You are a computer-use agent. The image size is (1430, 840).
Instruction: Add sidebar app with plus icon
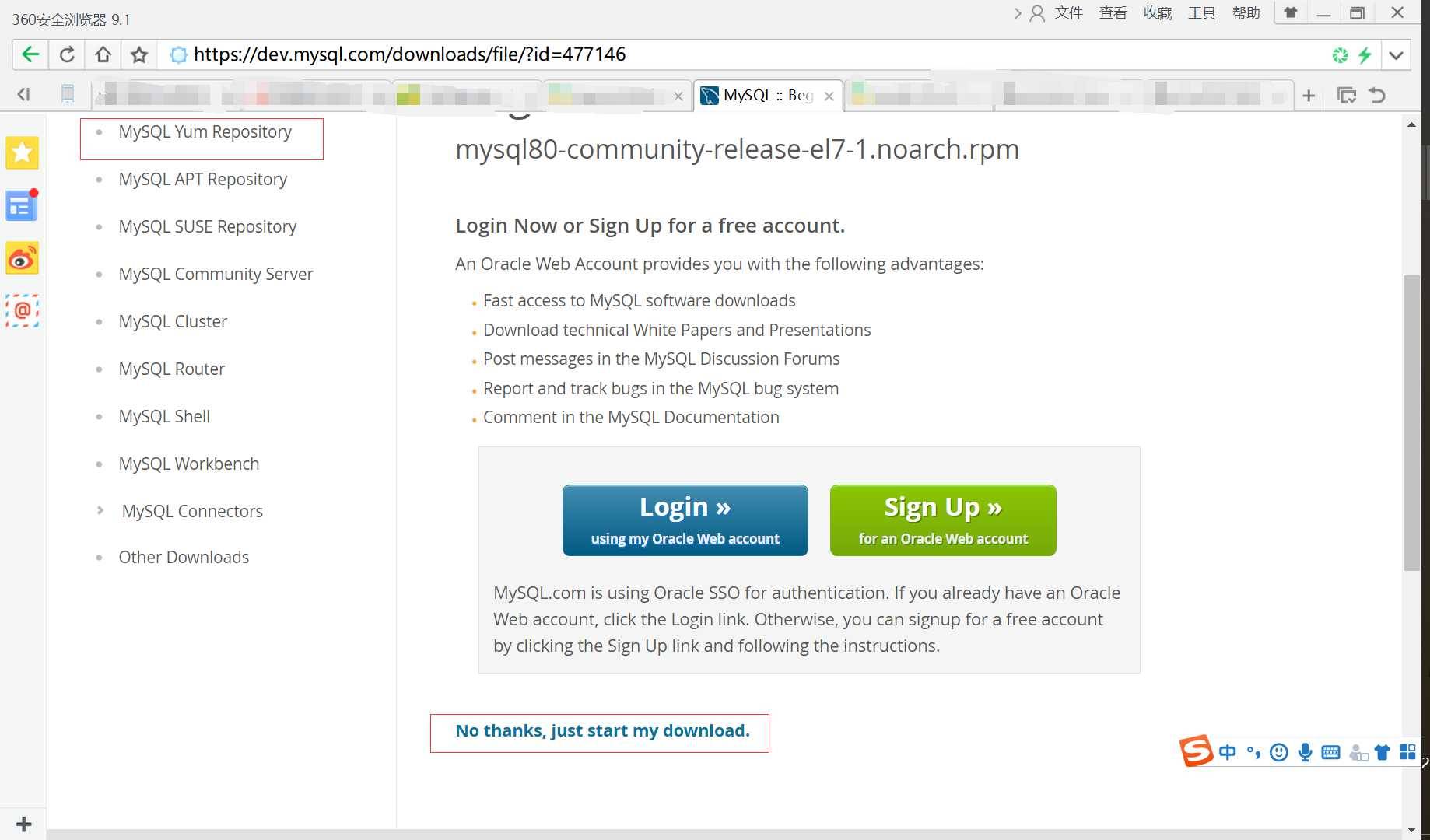24,824
